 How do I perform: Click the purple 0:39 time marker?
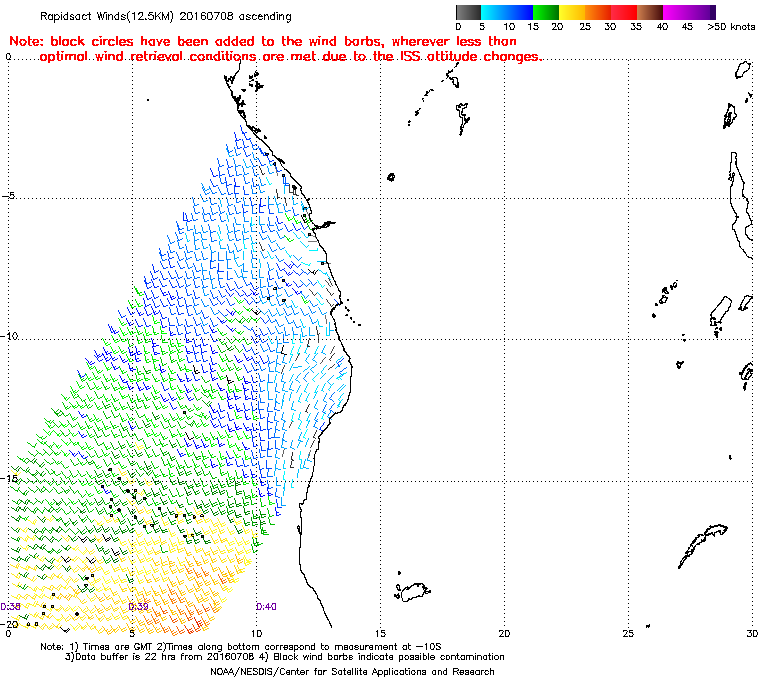138,607
